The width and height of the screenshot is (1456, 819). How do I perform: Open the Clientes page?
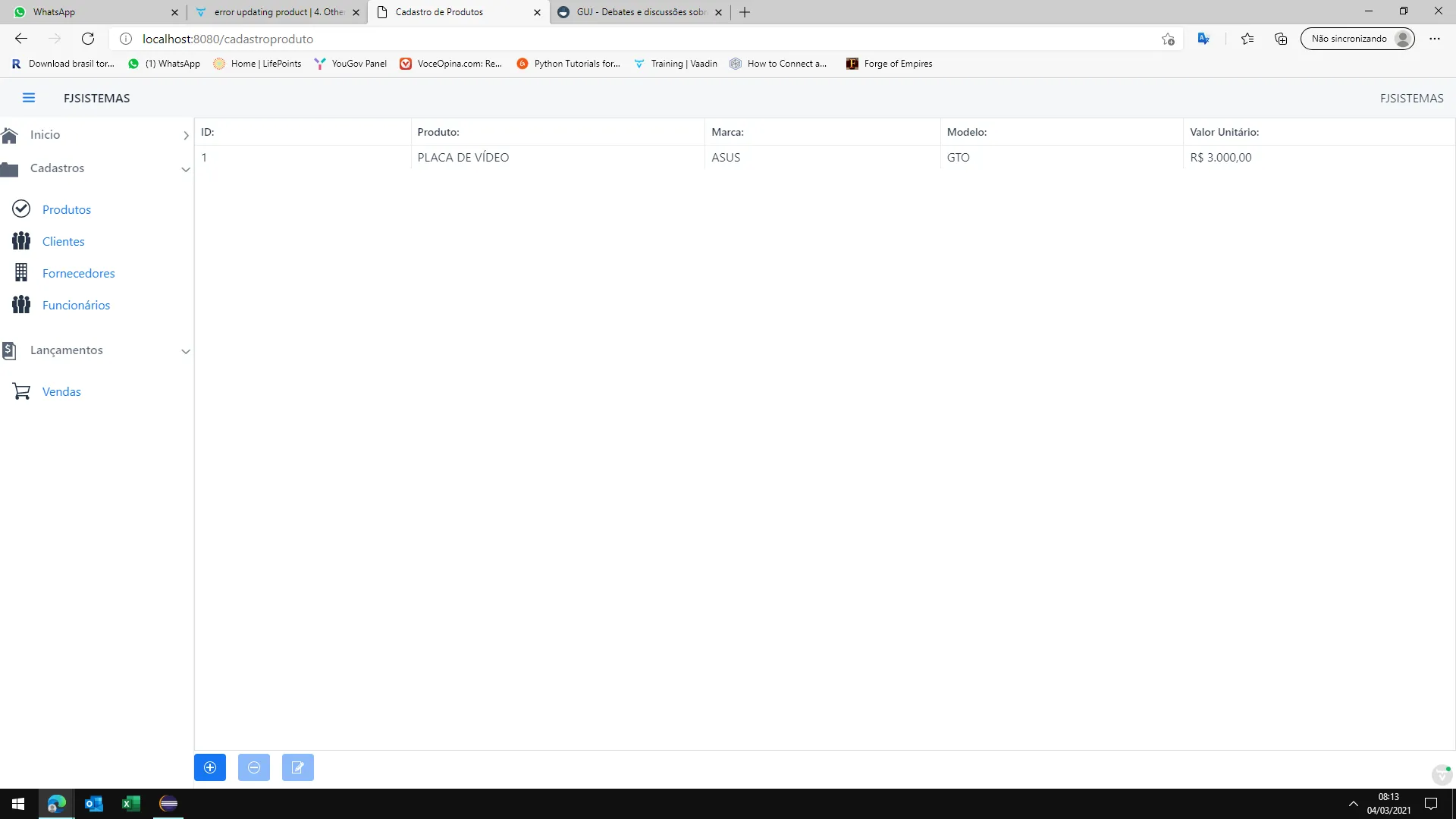[64, 241]
